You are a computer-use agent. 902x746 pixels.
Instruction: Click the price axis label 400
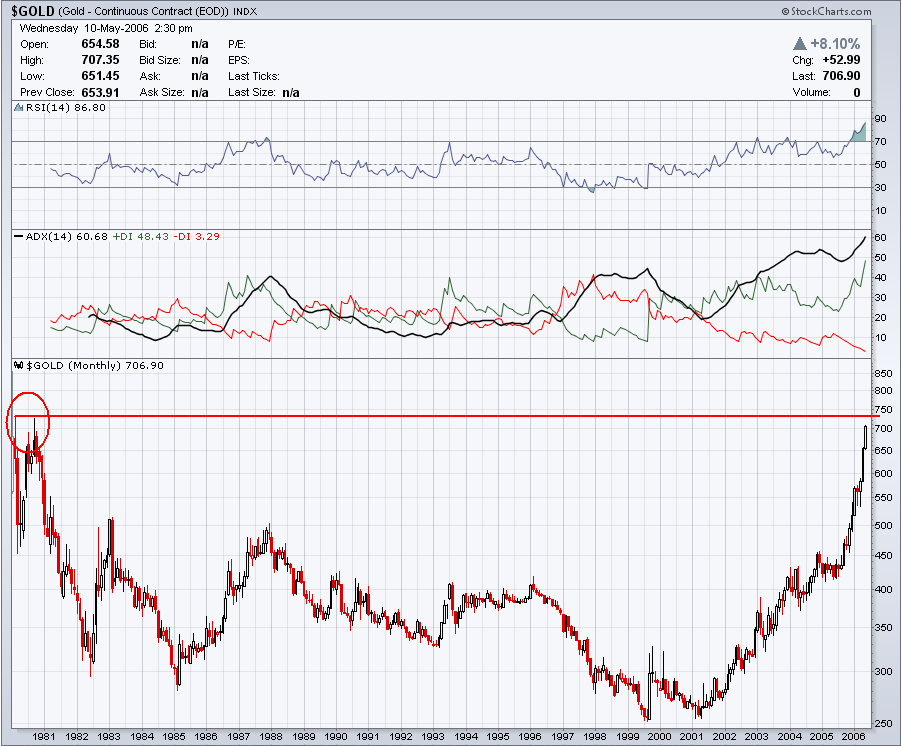(x=883, y=590)
